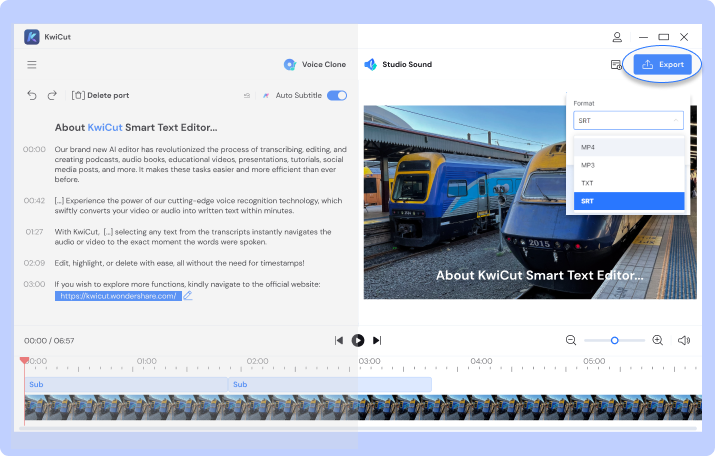Click the subtitle overlay on video preview
Screen dimensions: 715x456
540,275
